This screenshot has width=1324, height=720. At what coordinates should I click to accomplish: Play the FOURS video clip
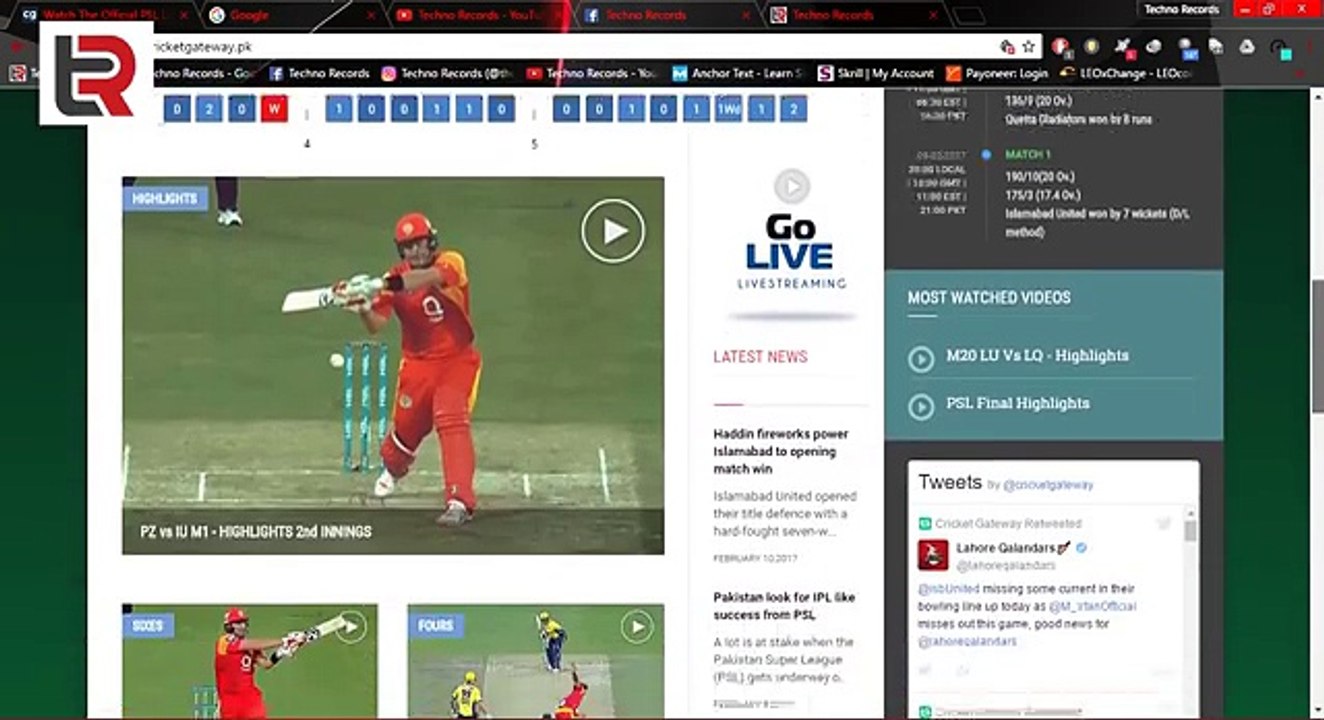[637, 627]
